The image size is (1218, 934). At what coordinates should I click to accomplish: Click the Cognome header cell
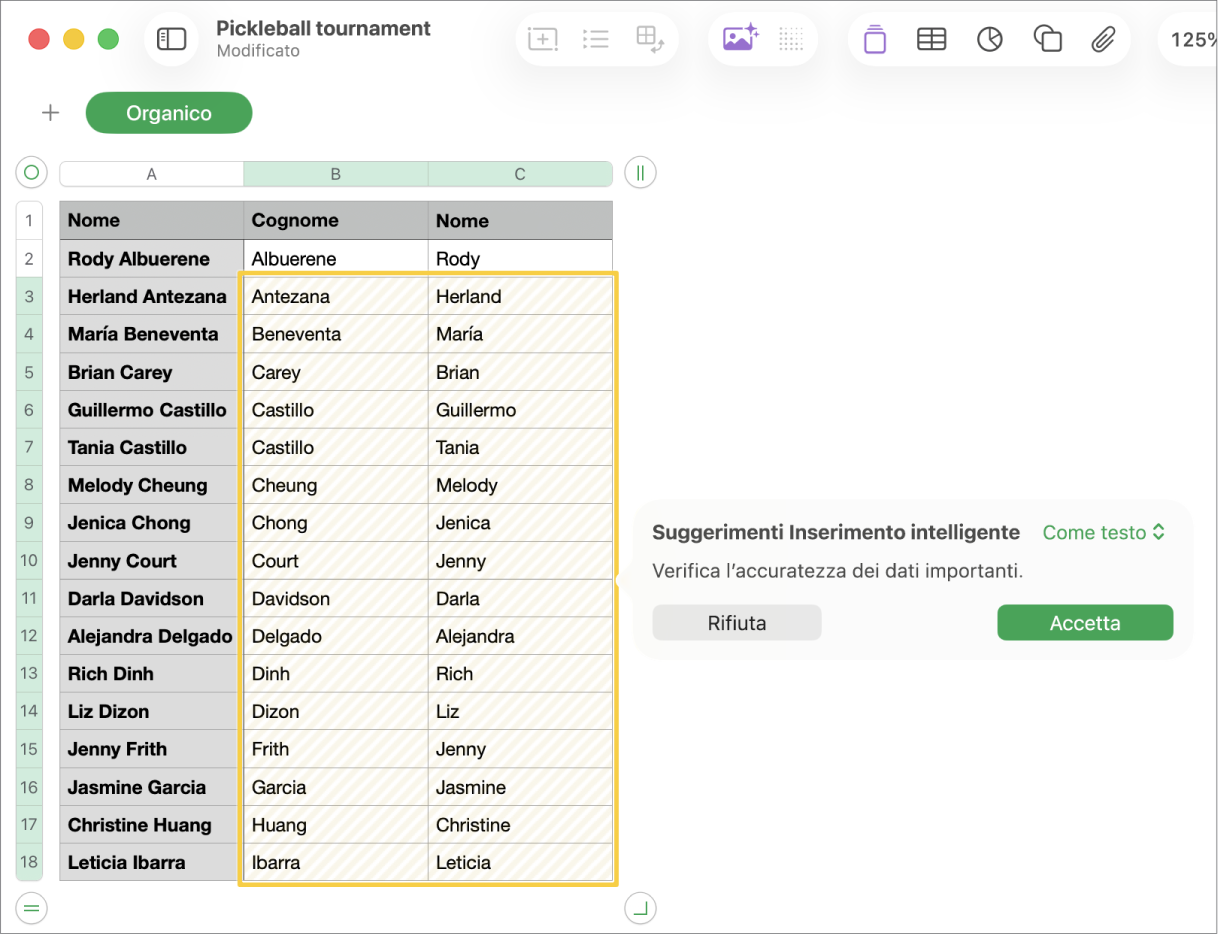point(336,221)
